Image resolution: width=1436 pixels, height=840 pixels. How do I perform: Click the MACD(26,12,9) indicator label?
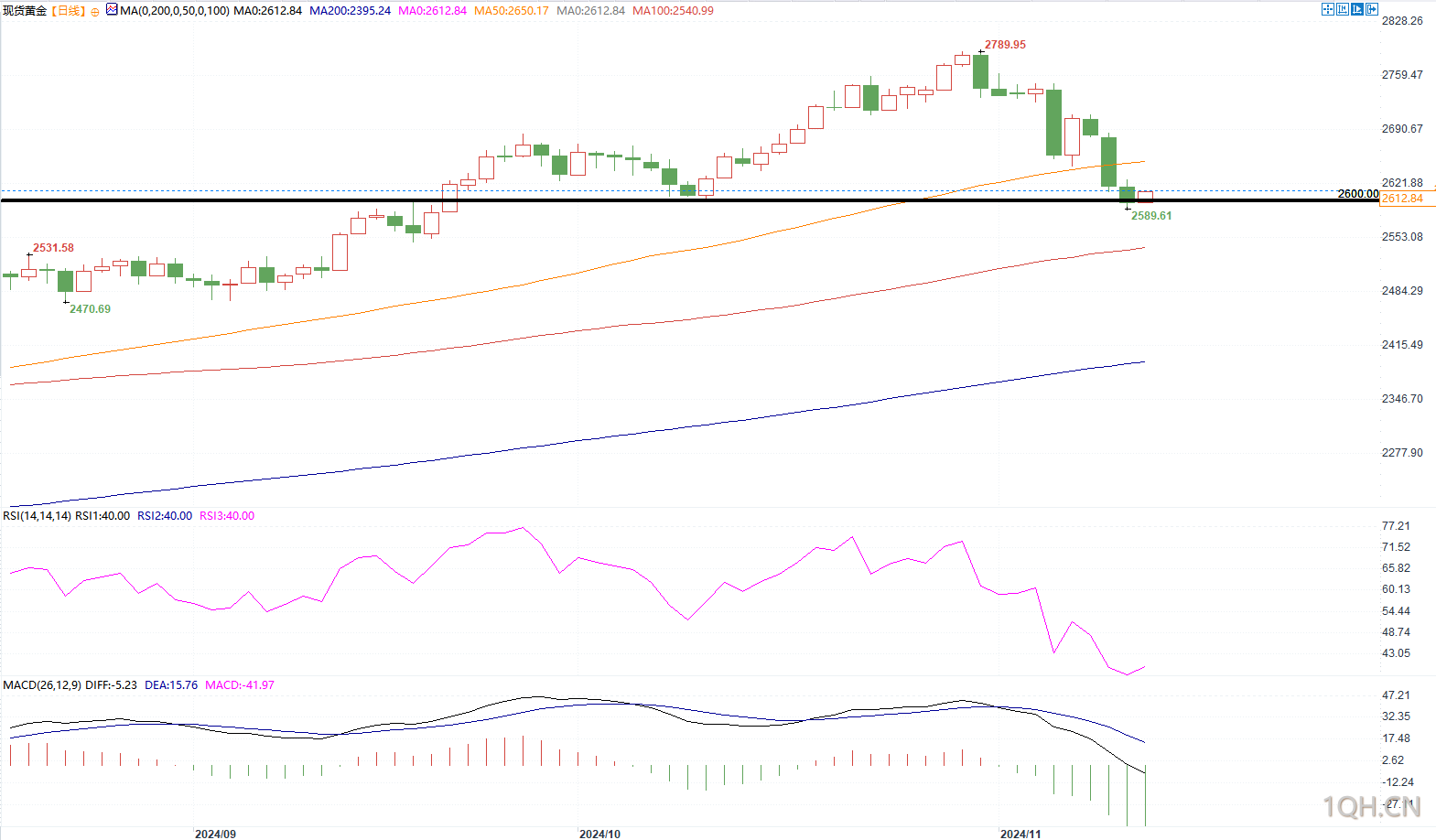tap(42, 685)
